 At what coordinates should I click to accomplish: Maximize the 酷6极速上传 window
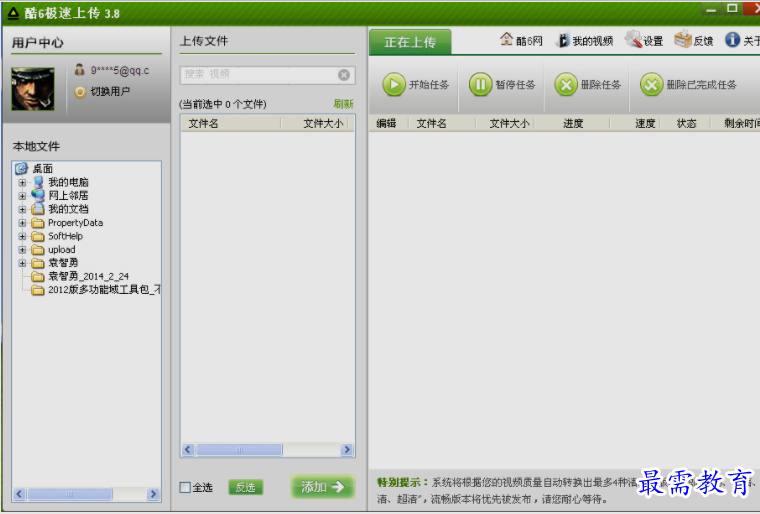click(732, 8)
